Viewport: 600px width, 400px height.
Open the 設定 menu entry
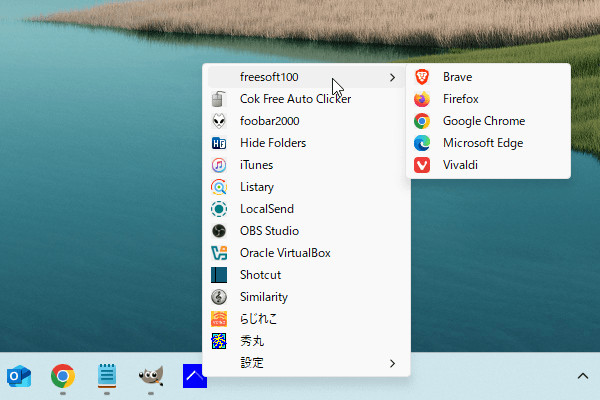click(306, 363)
